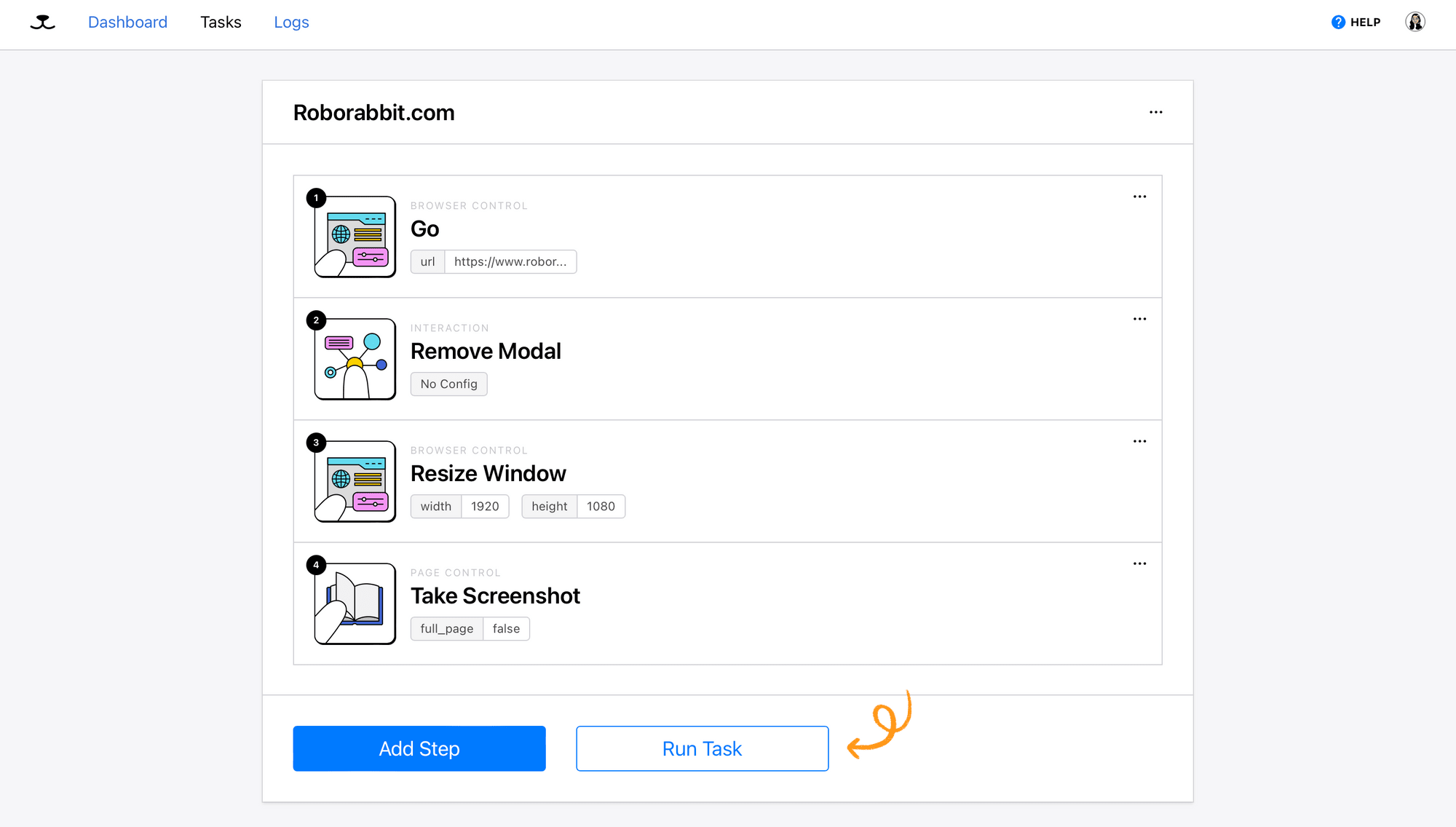The height and width of the screenshot is (827, 1456).
Task: Click the Add Step button
Action: click(419, 748)
